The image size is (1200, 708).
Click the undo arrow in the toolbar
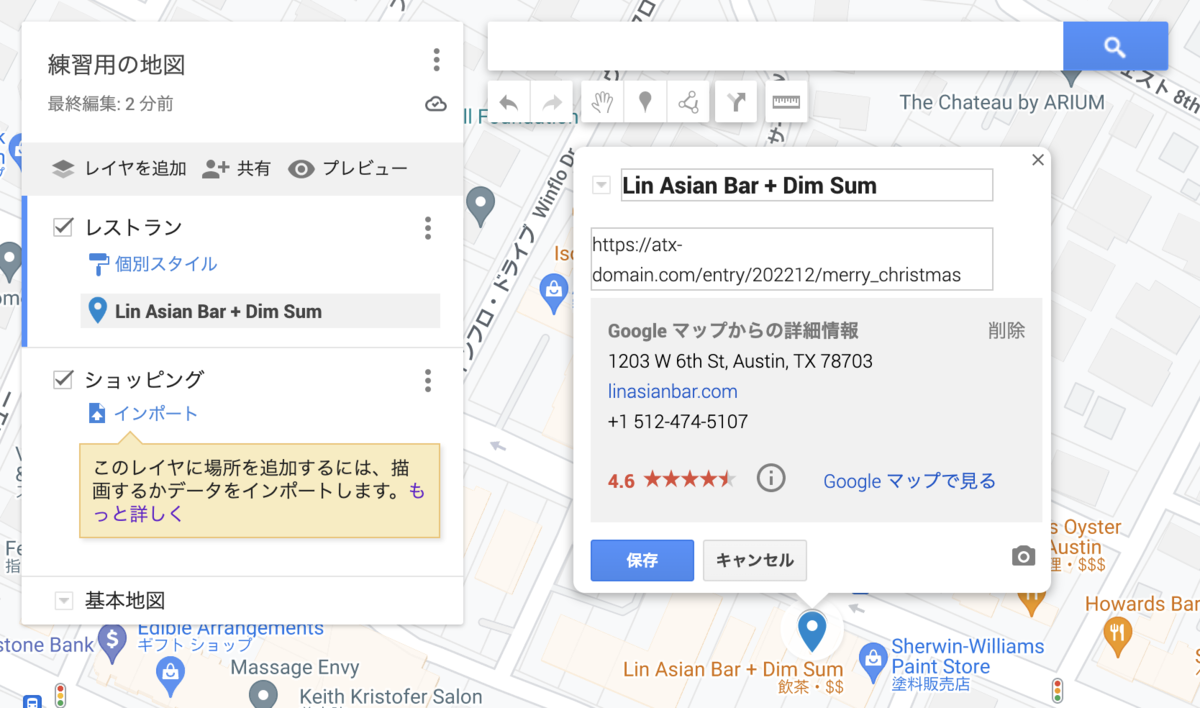point(509,102)
